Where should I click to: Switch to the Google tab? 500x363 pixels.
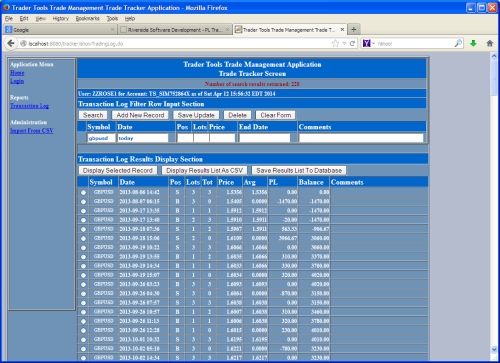(60, 30)
